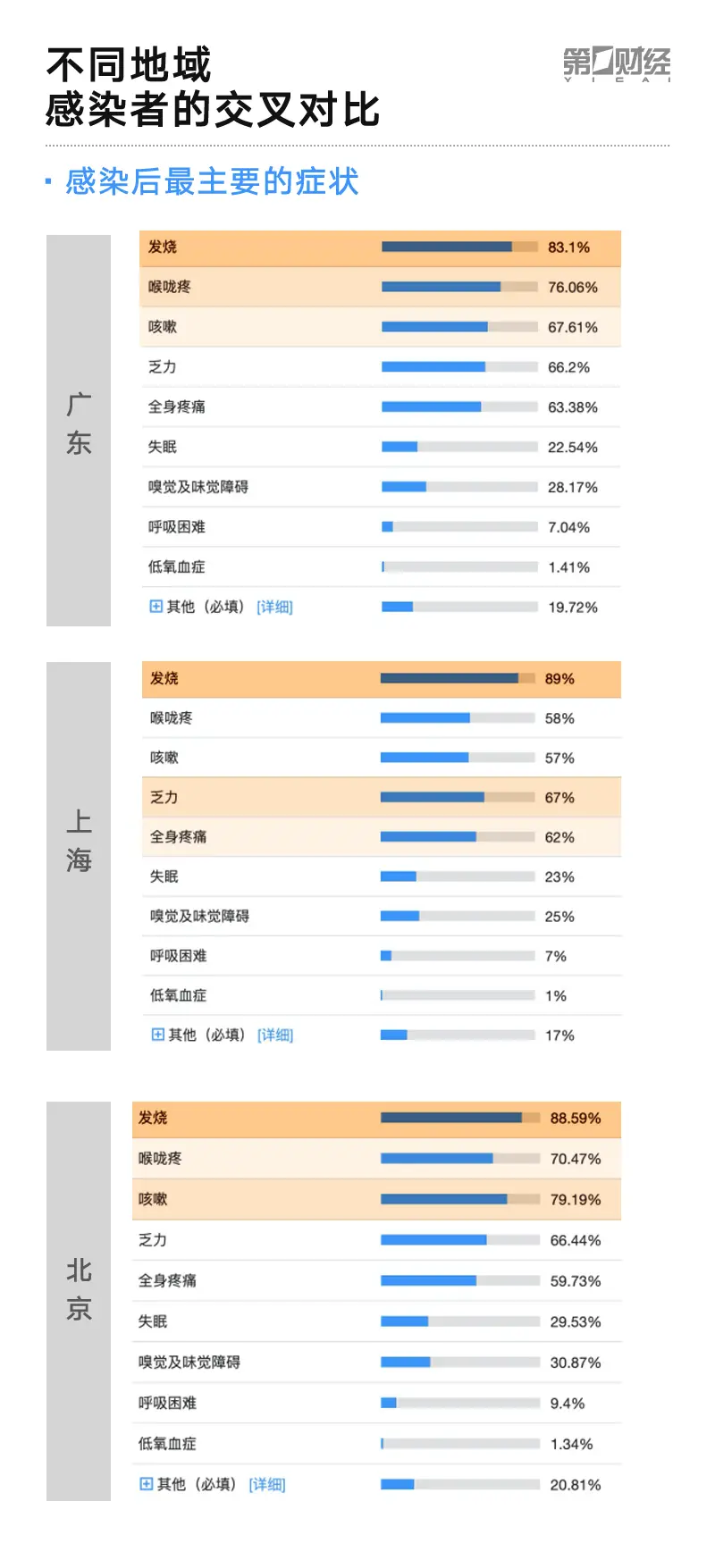Click the 广东 region label

pos(79,424)
